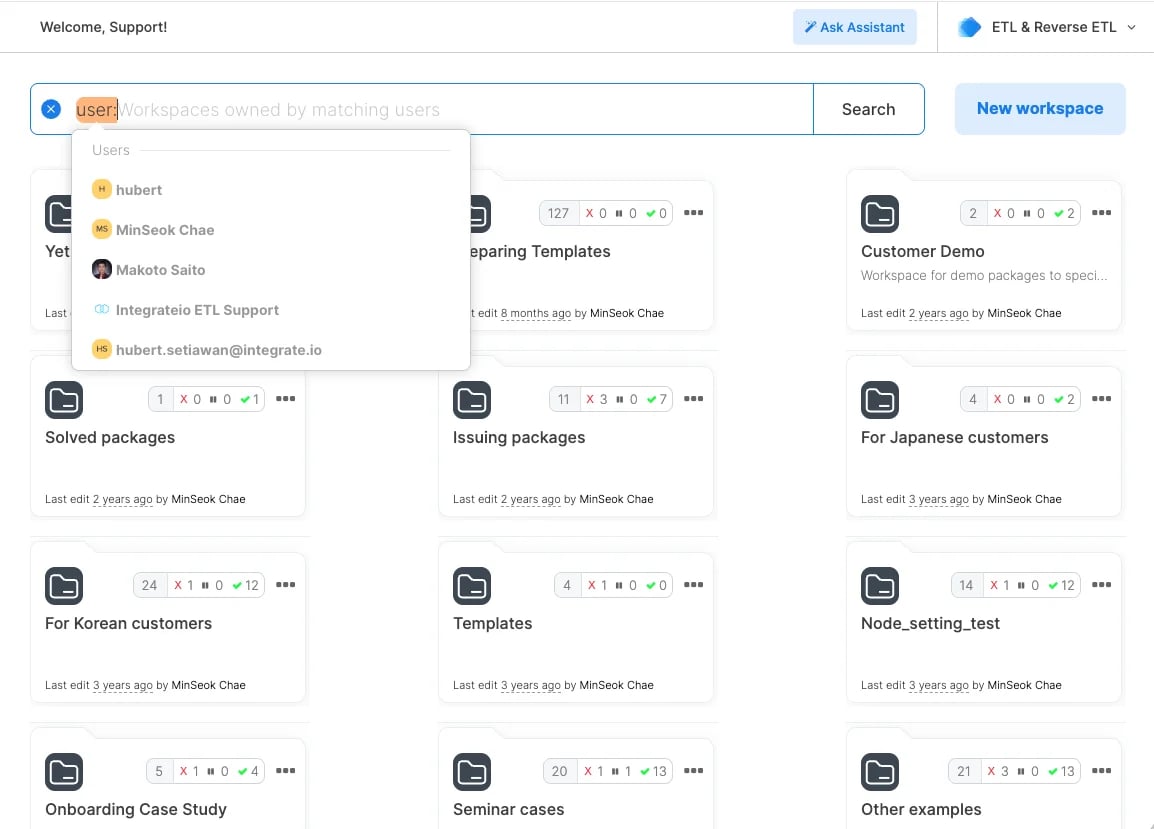Select user hubert from suggestions

pyautogui.click(x=271, y=190)
